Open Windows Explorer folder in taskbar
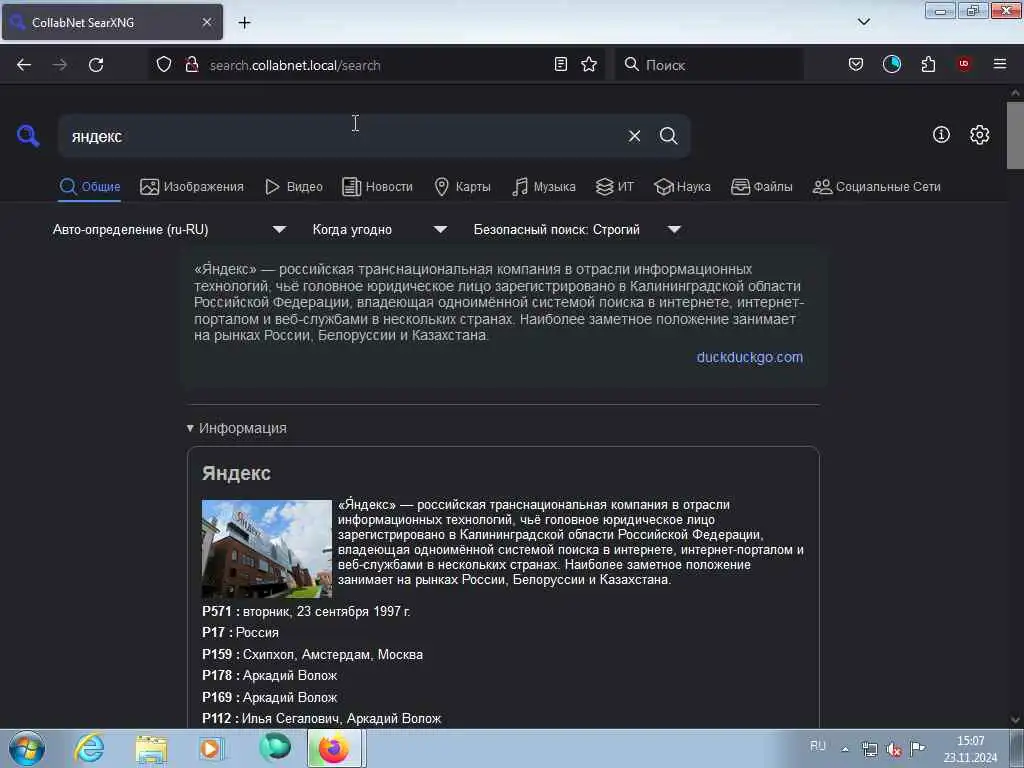1024x768 pixels. coord(152,748)
